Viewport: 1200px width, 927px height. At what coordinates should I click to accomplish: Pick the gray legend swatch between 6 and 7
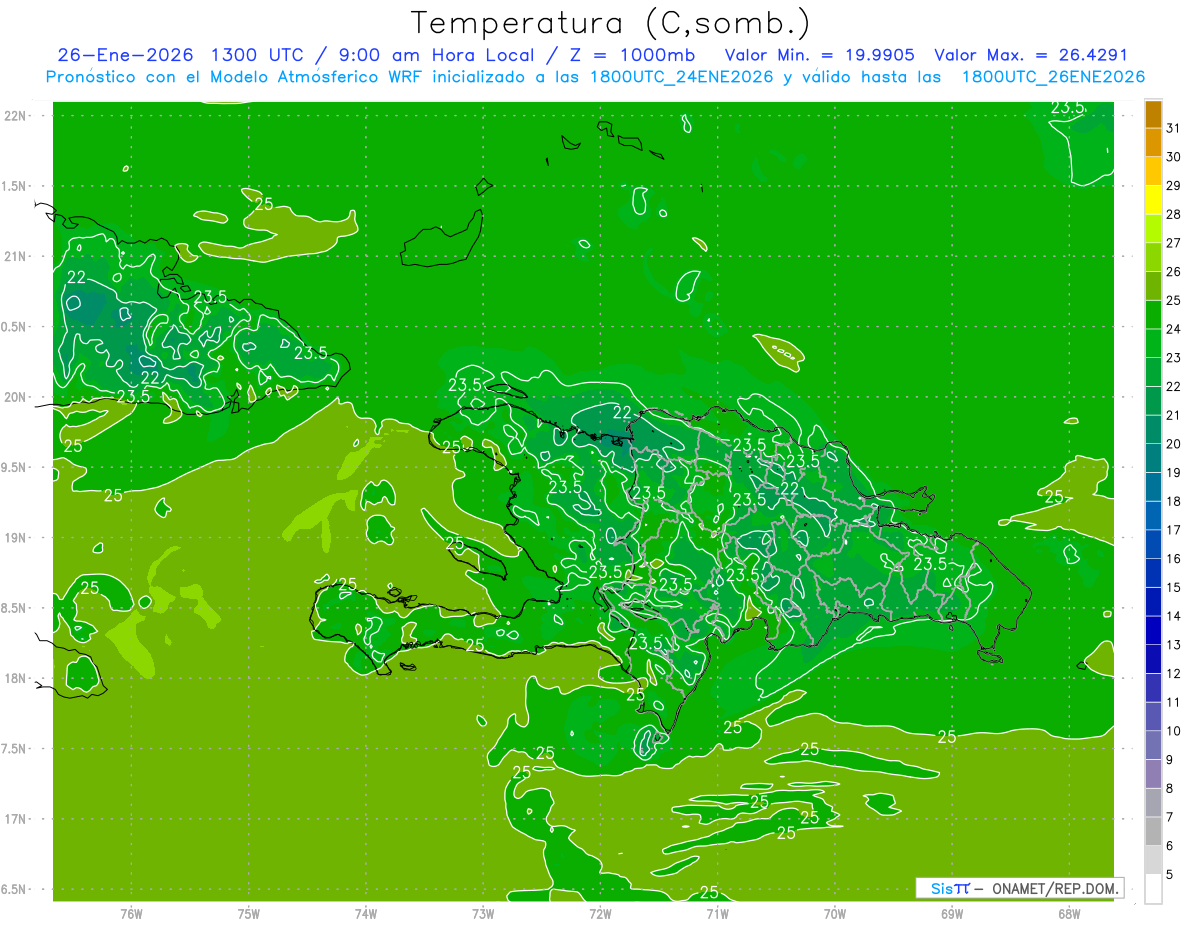pyautogui.click(x=1153, y=831)
